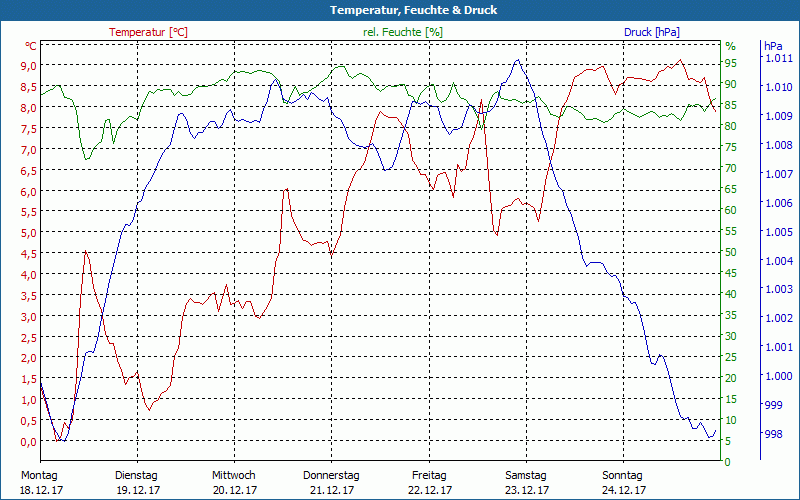The width and height of the screenshot is (800, 500).
Task: Select the "Samstag" day label
Action: pyautogui.click(x=526, y=476)
